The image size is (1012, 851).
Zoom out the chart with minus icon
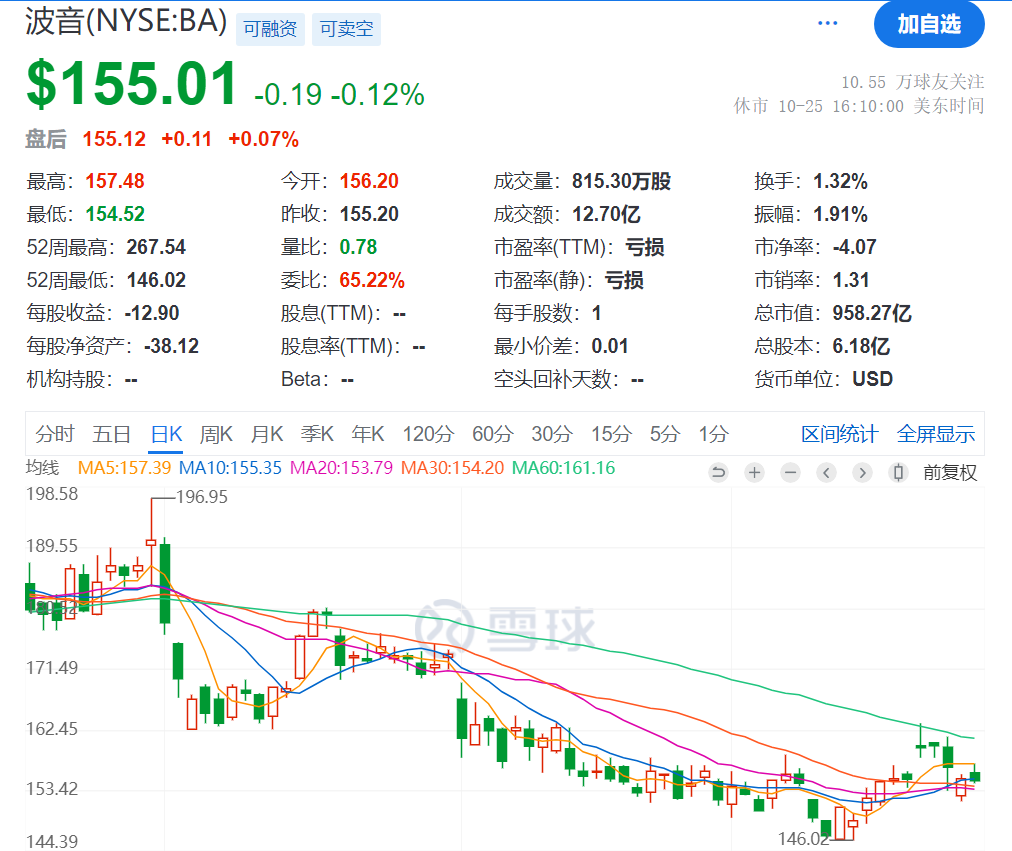790,473
